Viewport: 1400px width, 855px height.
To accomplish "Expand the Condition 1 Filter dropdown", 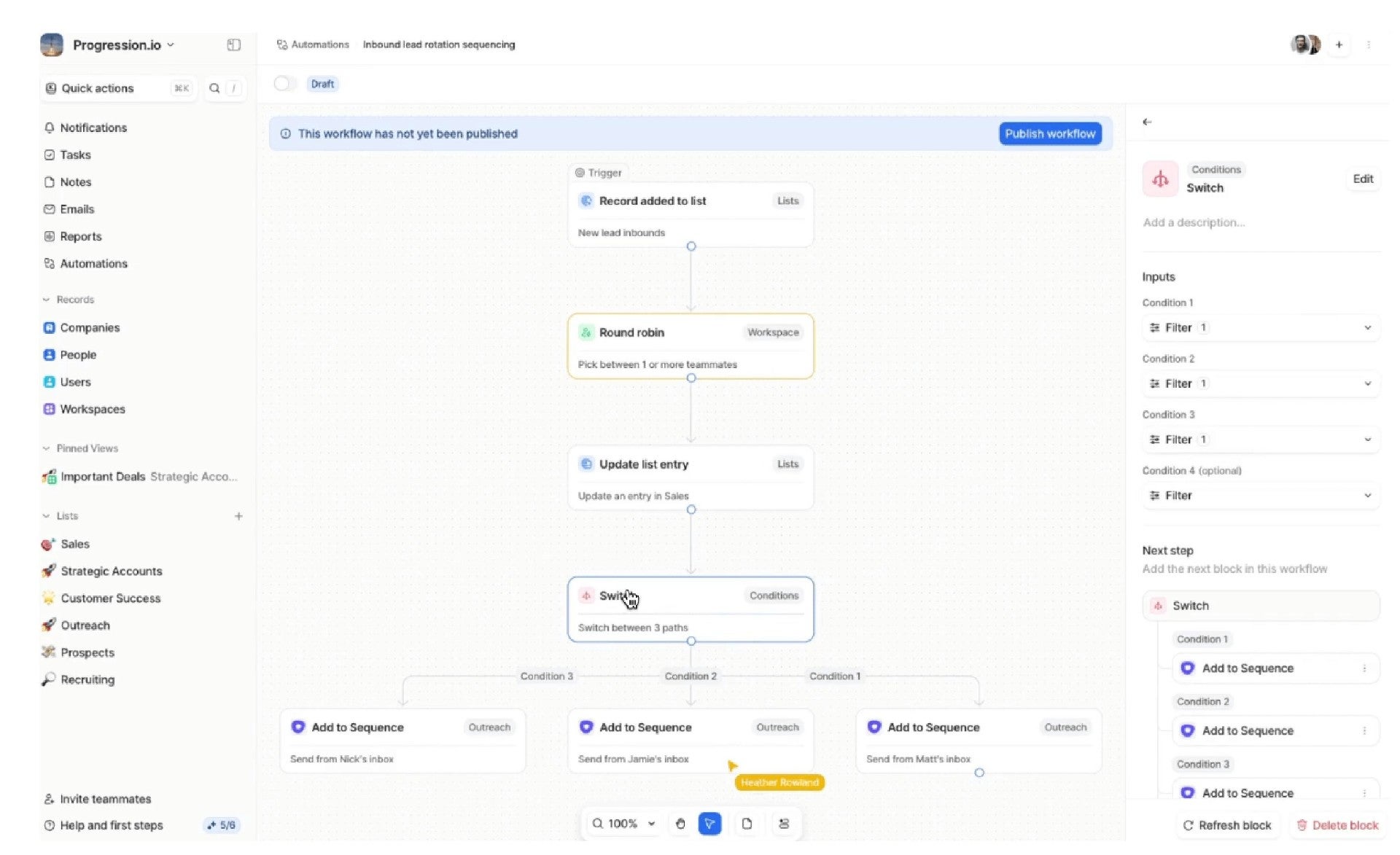I will [1367, 328].
